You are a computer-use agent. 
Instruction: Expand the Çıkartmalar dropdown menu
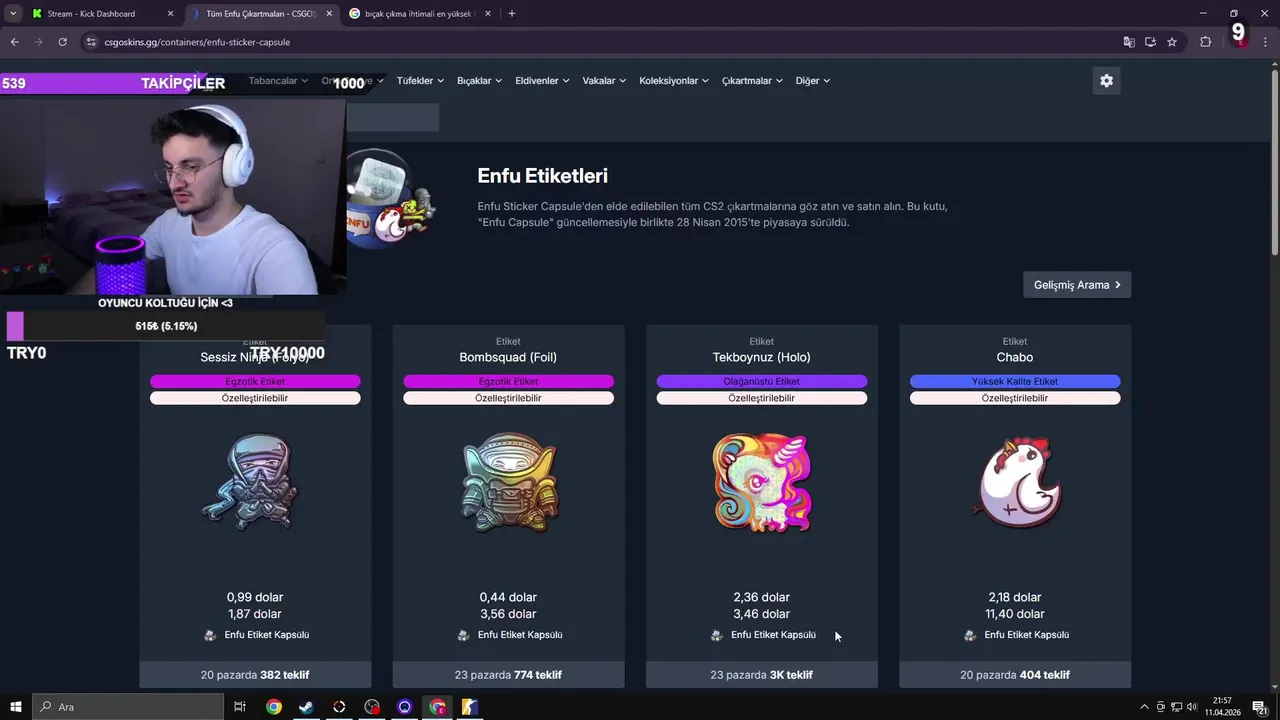click(752, 81)
